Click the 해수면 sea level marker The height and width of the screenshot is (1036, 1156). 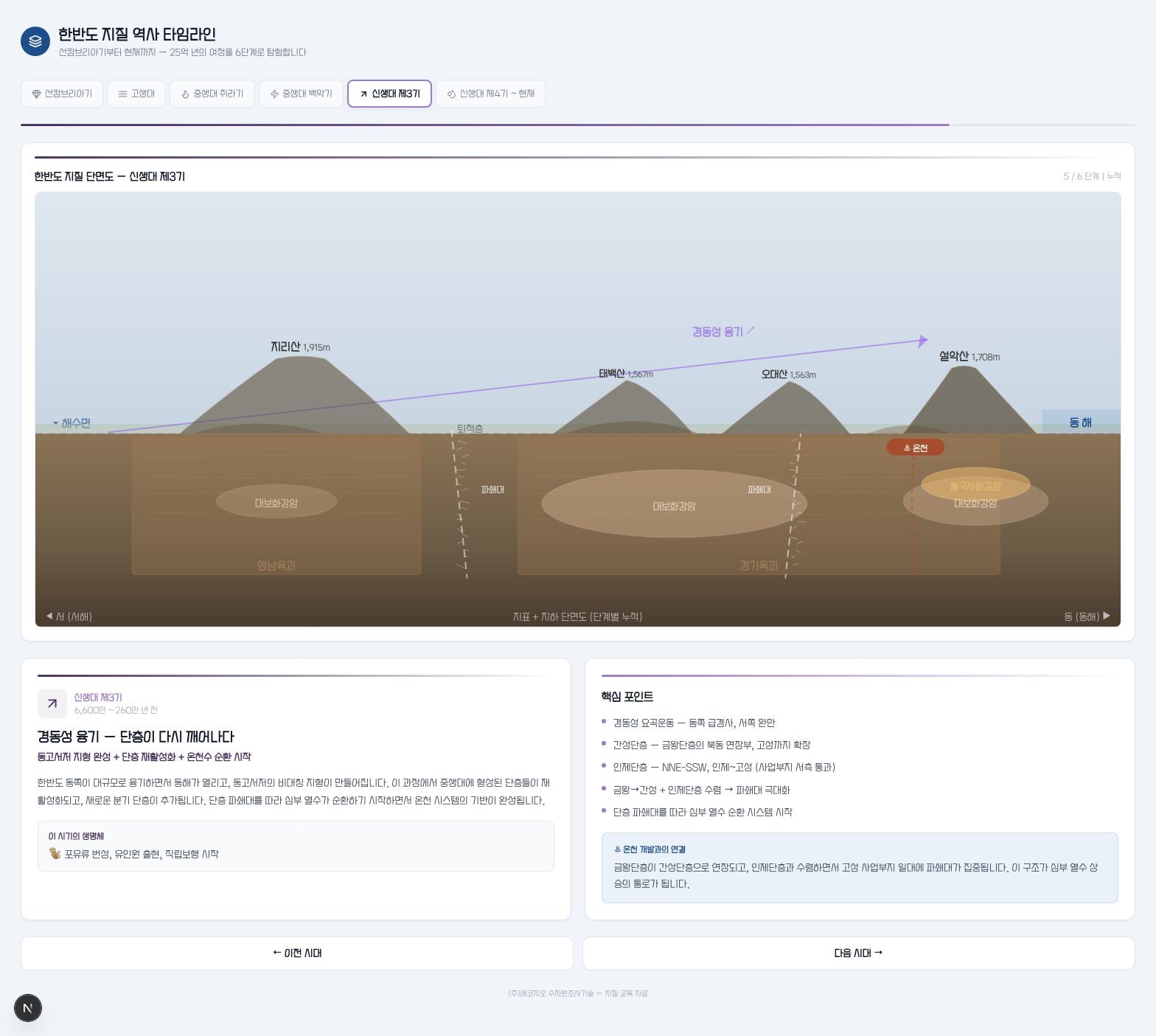click(72, 423)
